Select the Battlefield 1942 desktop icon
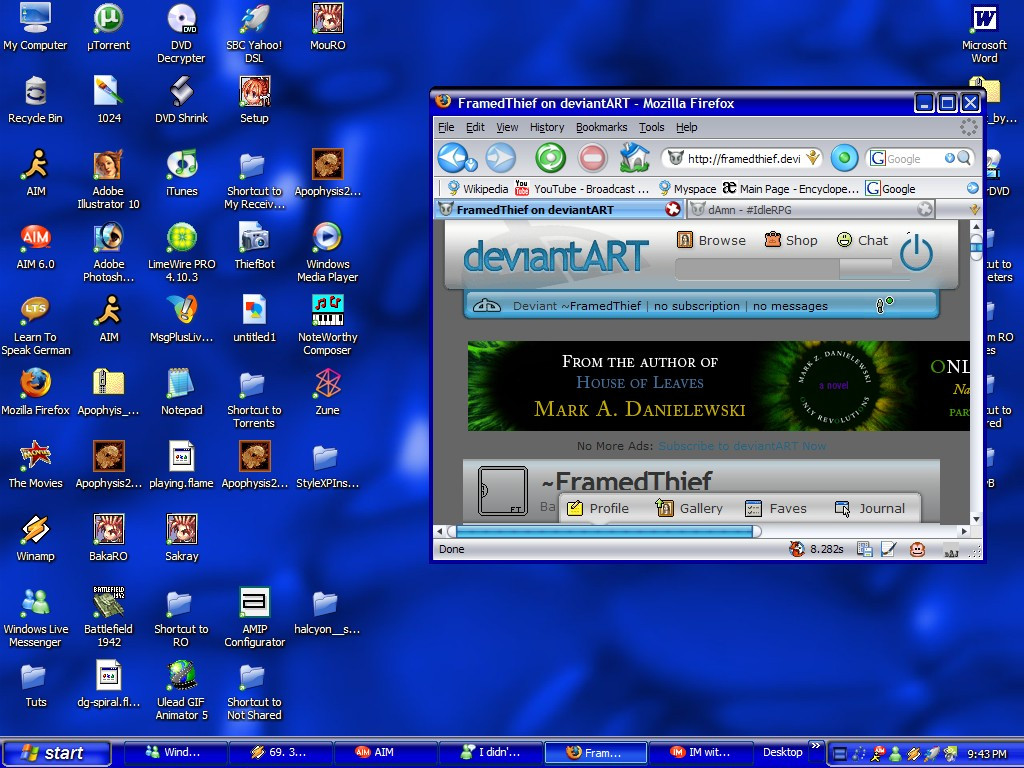The image size is (1024, 768). click(x=108, y=617)
